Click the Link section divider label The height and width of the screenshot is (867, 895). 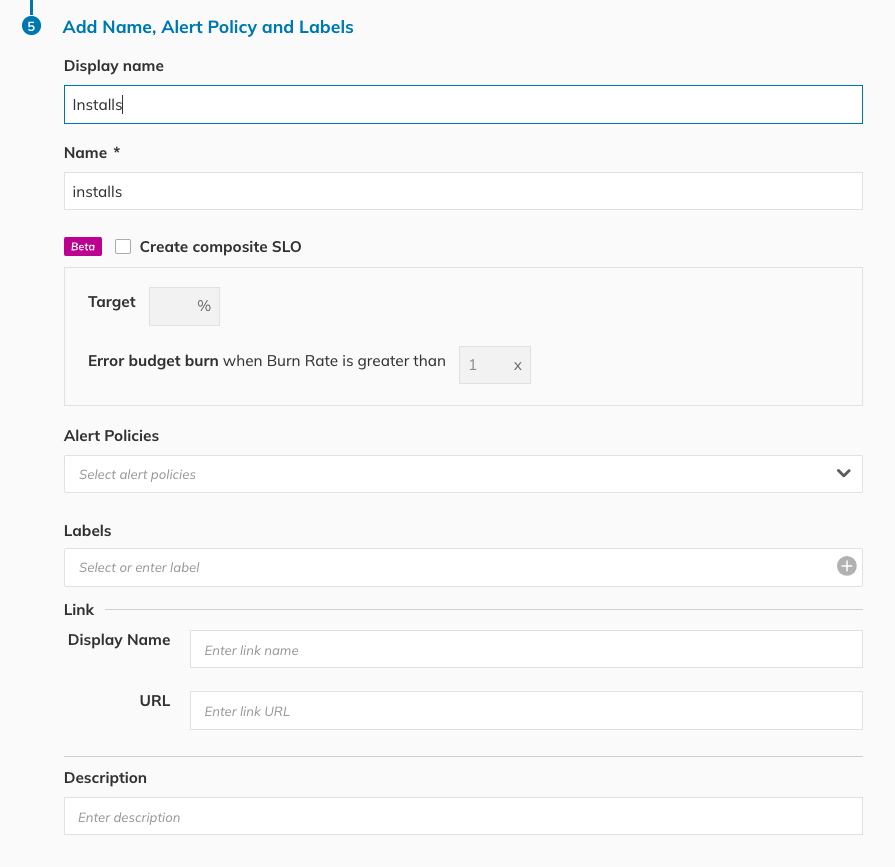point(78,609)
